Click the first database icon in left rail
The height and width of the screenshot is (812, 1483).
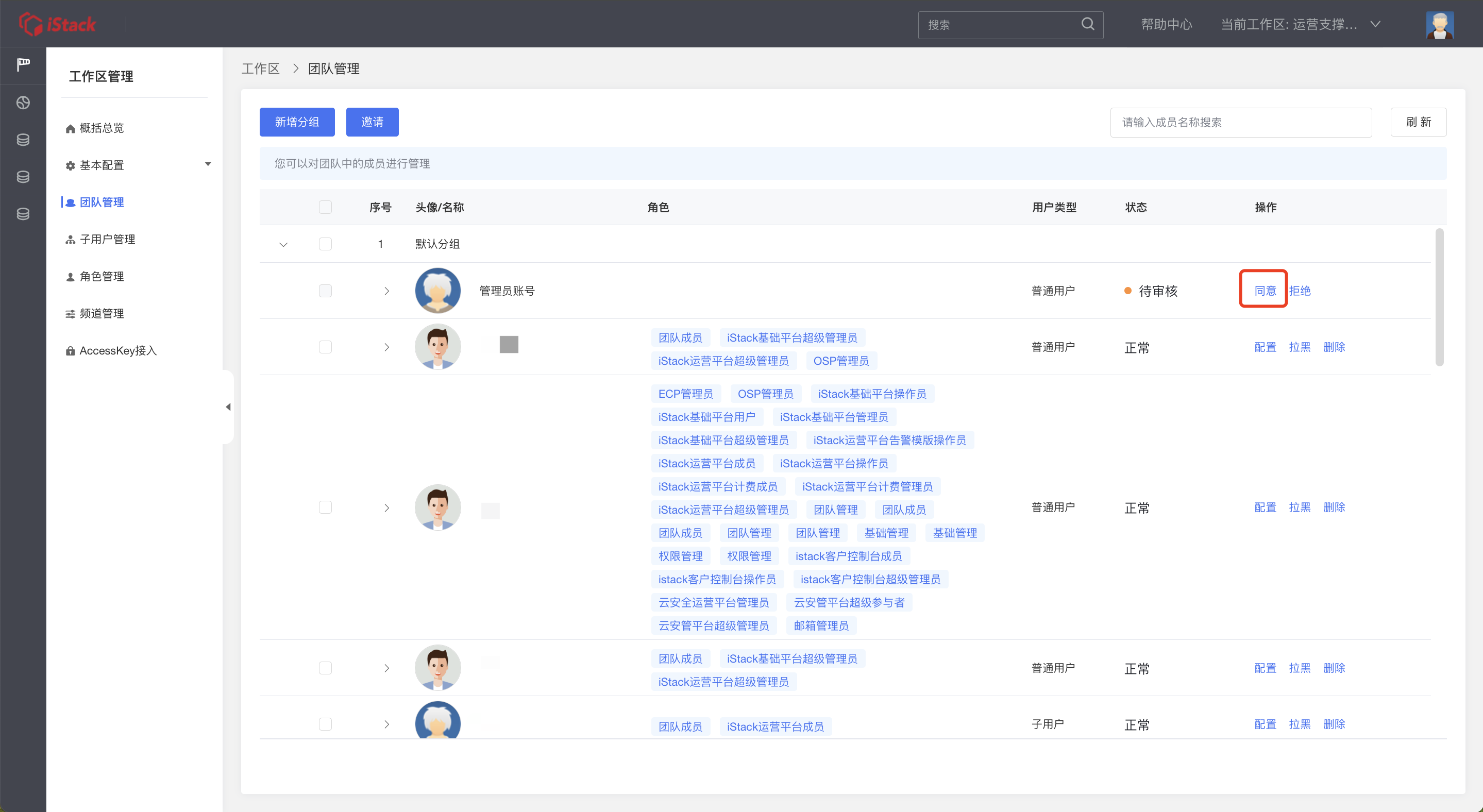[x=23, y=140]
